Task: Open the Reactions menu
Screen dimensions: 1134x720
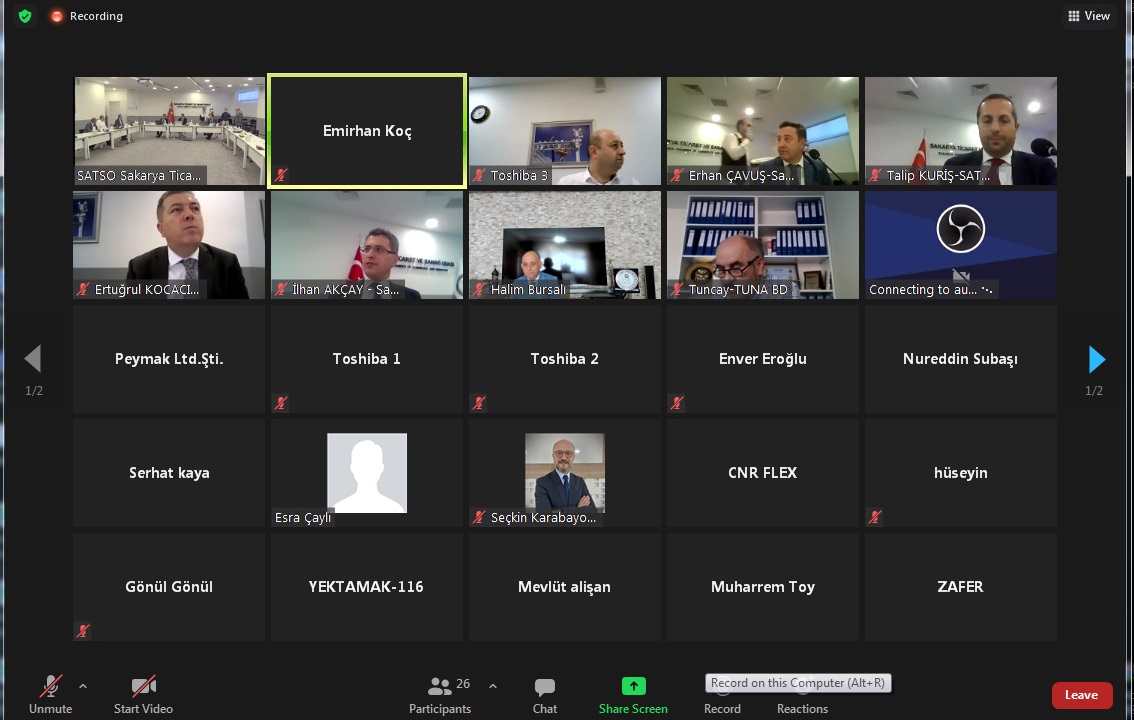Action: click(802, 696)
